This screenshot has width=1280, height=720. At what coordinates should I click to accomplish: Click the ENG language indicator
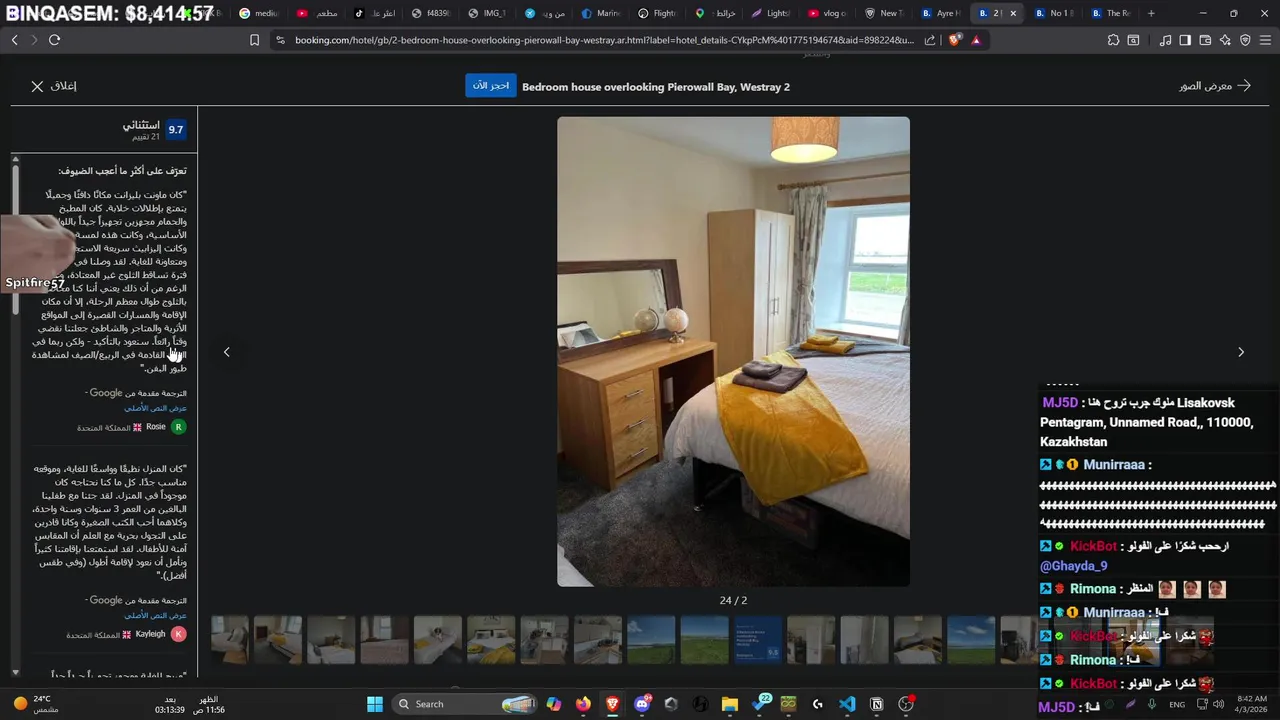1177,704
